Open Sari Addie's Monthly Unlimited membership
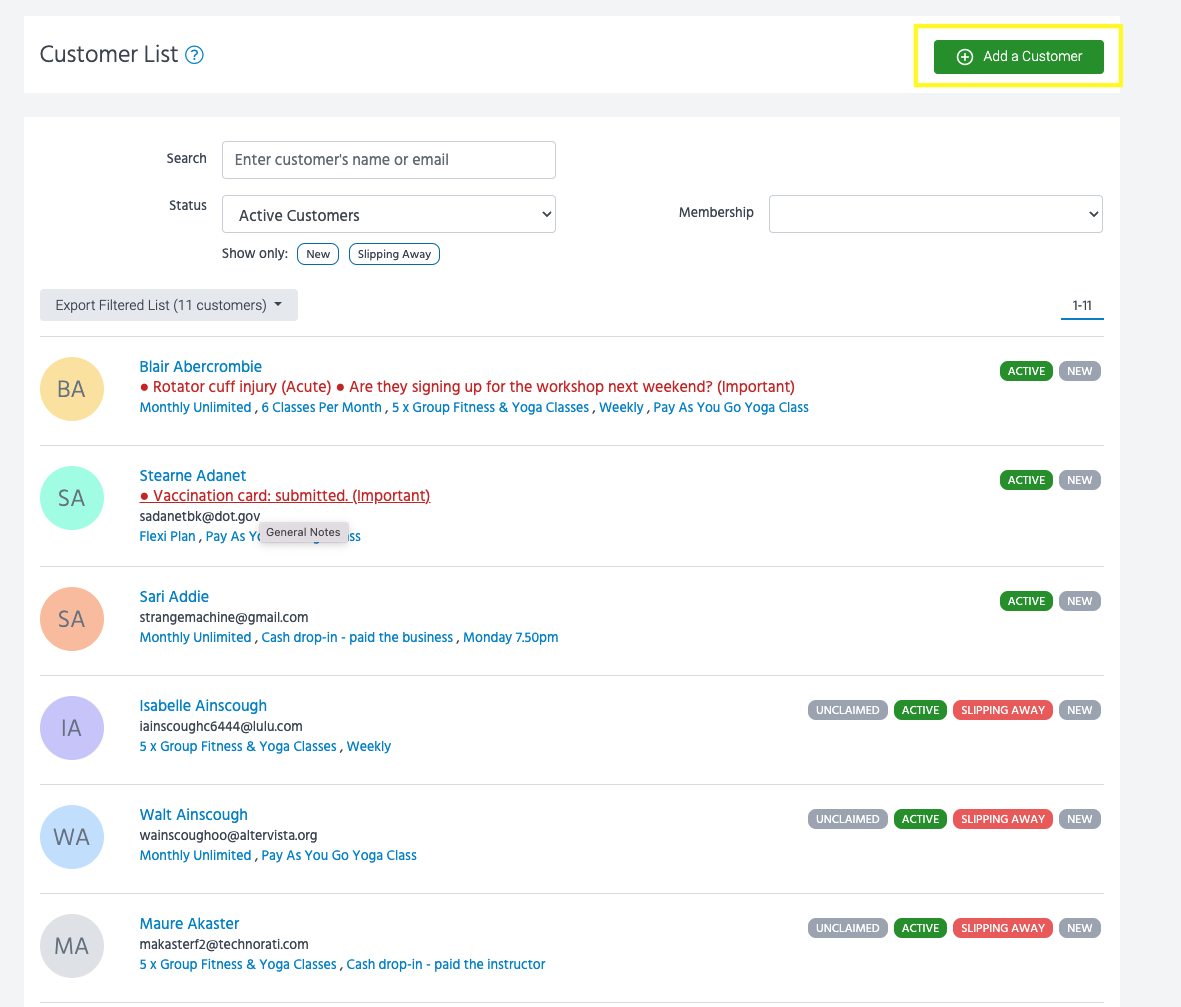The width and height of the screenshot is (1181, 1007). (195, 637)
